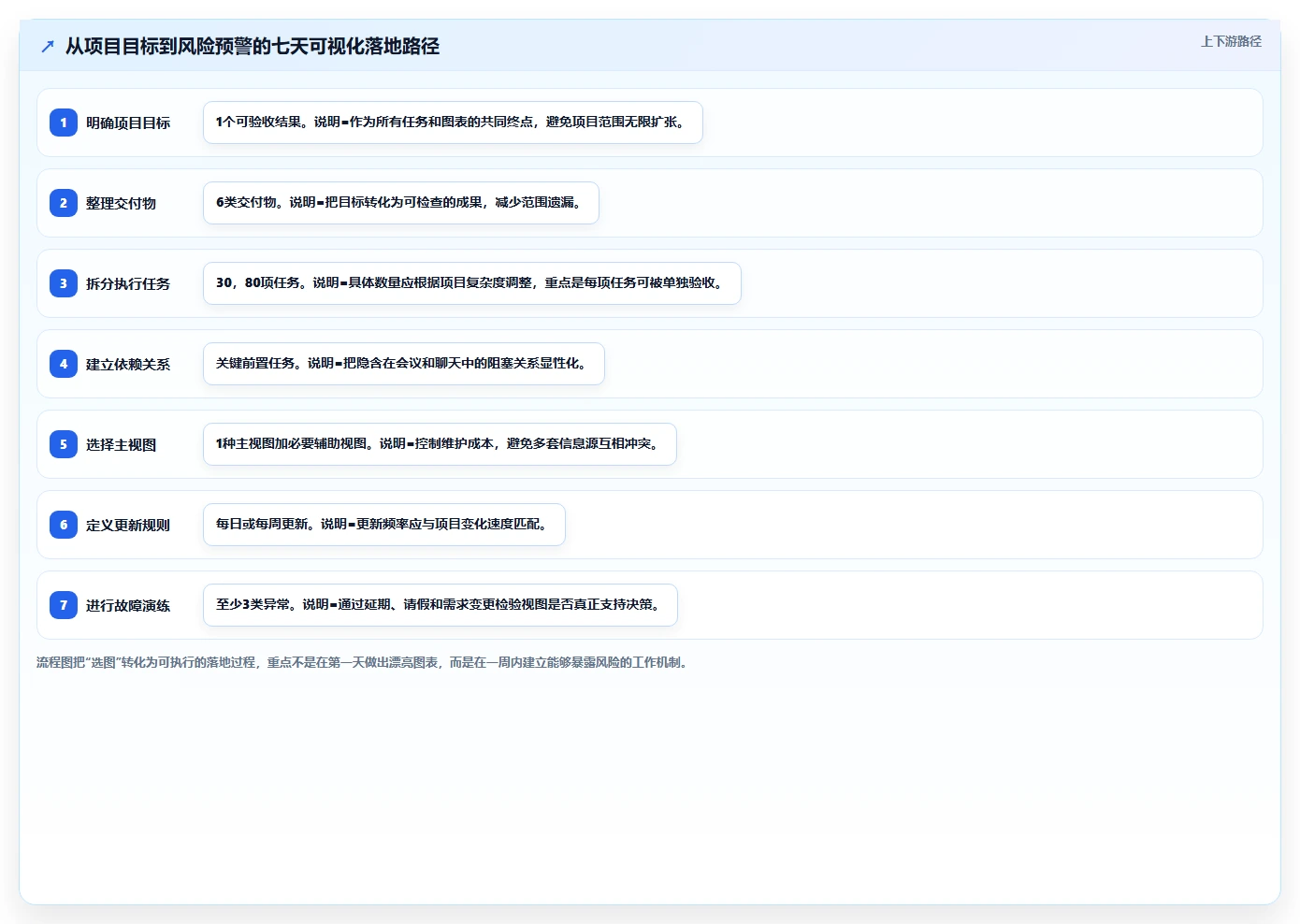Click the step 5 number badge
This screenshot has height=924, width=1300.
click(x=64, y=444)
